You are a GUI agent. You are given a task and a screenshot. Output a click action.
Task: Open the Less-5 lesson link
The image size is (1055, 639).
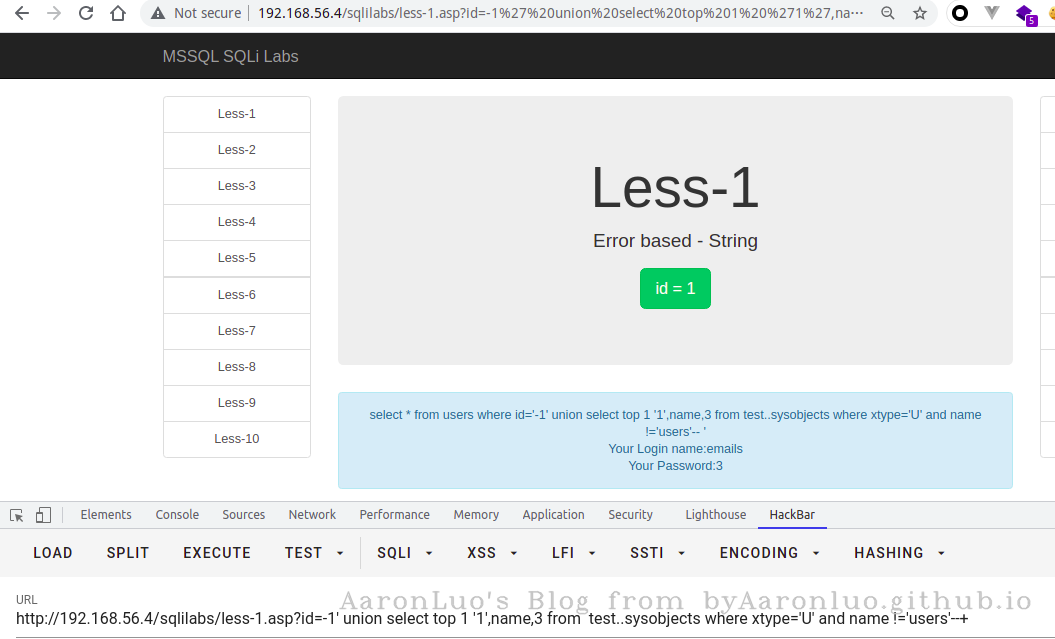point(237,258)
